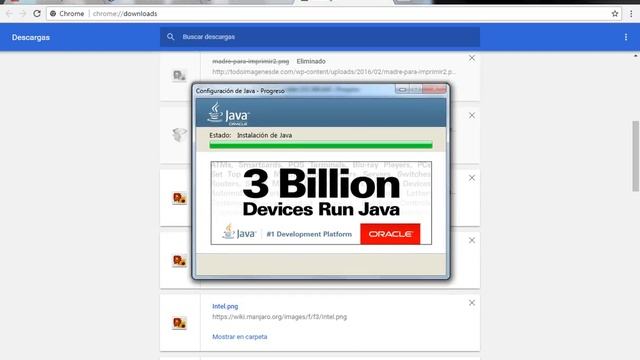This screenshot has width=640, height=360.
Task: Bookmark this page with the star icon
Action: click(x=615, y=13)
